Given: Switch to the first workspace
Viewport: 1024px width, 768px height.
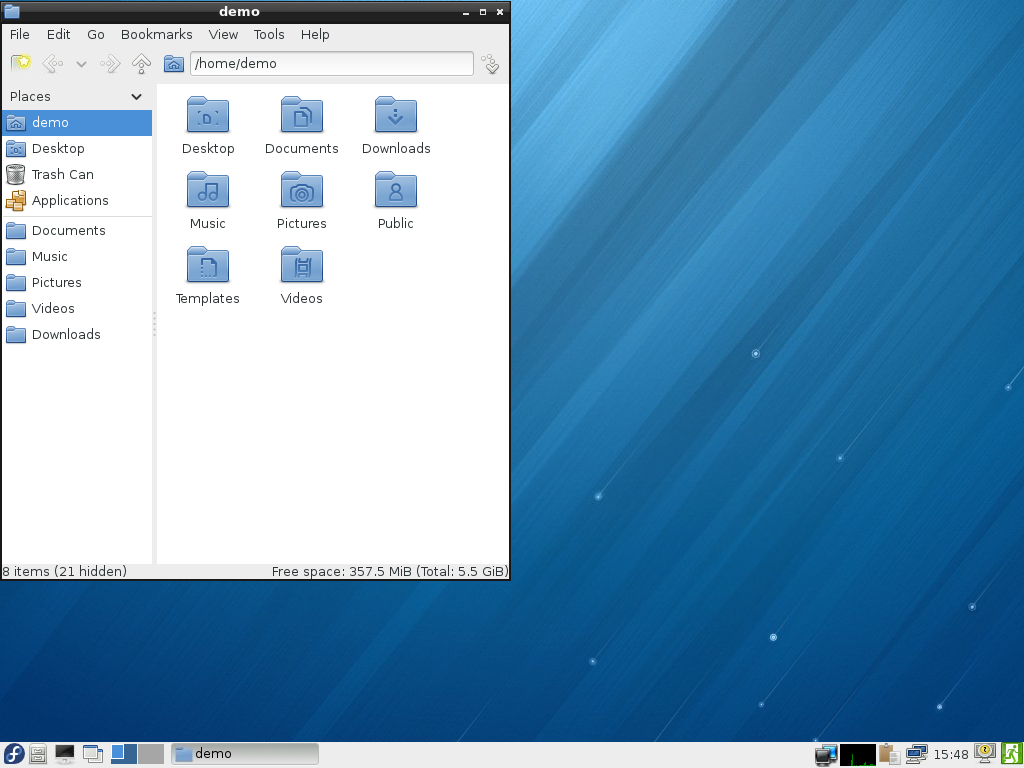Looking at the screenshot, I should click(x=123, y=754).
